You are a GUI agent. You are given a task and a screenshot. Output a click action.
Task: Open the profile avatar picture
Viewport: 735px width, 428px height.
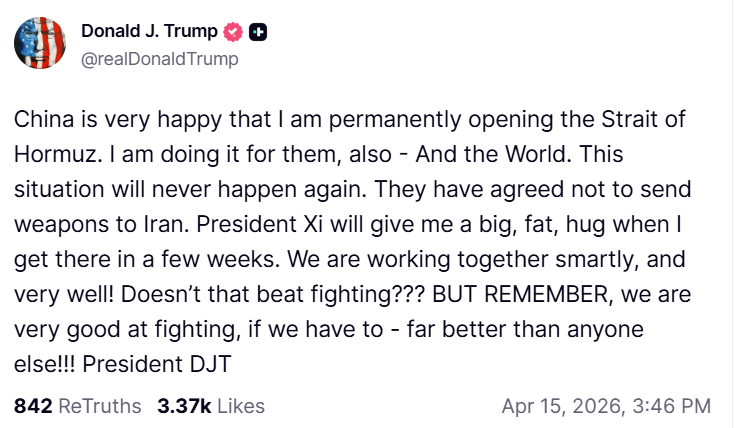(41, 43)
